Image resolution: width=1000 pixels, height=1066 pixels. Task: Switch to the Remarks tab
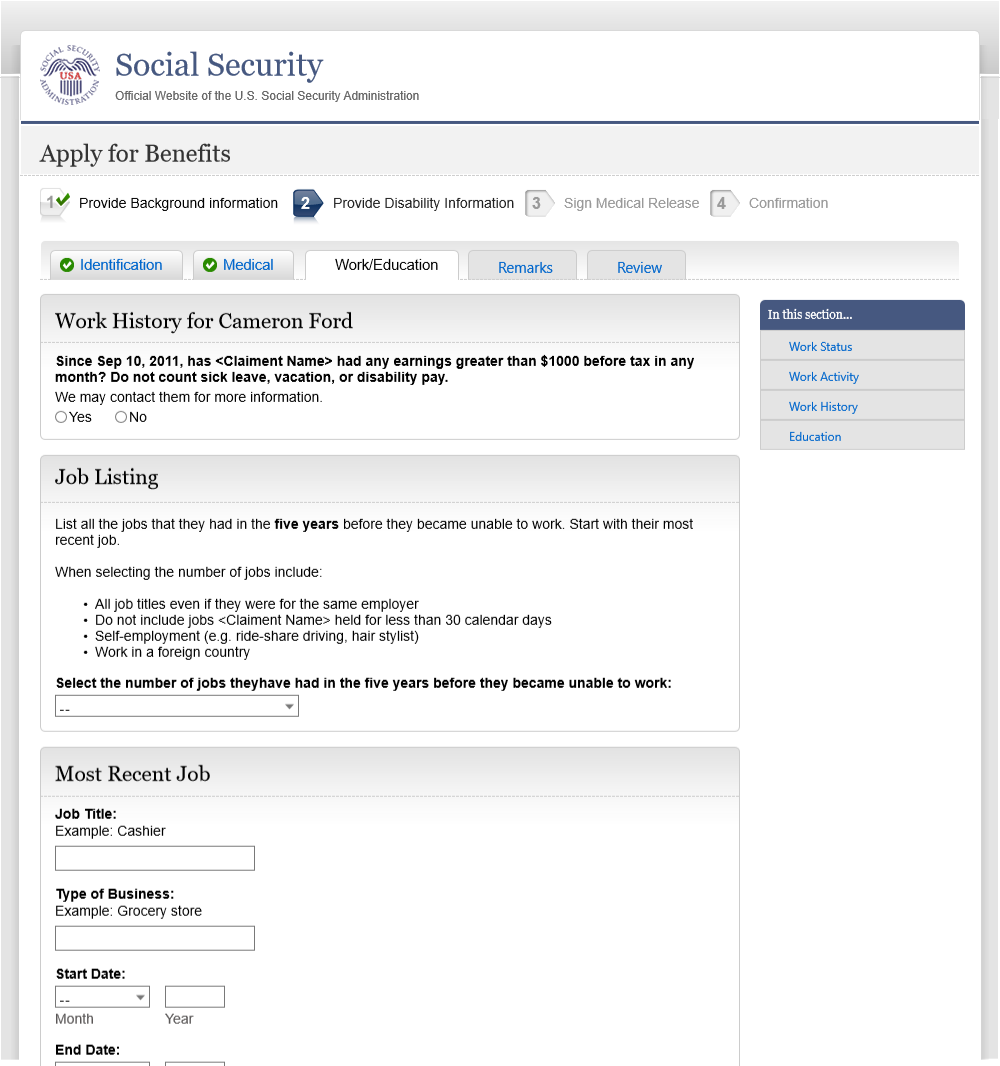click(523, 266)
